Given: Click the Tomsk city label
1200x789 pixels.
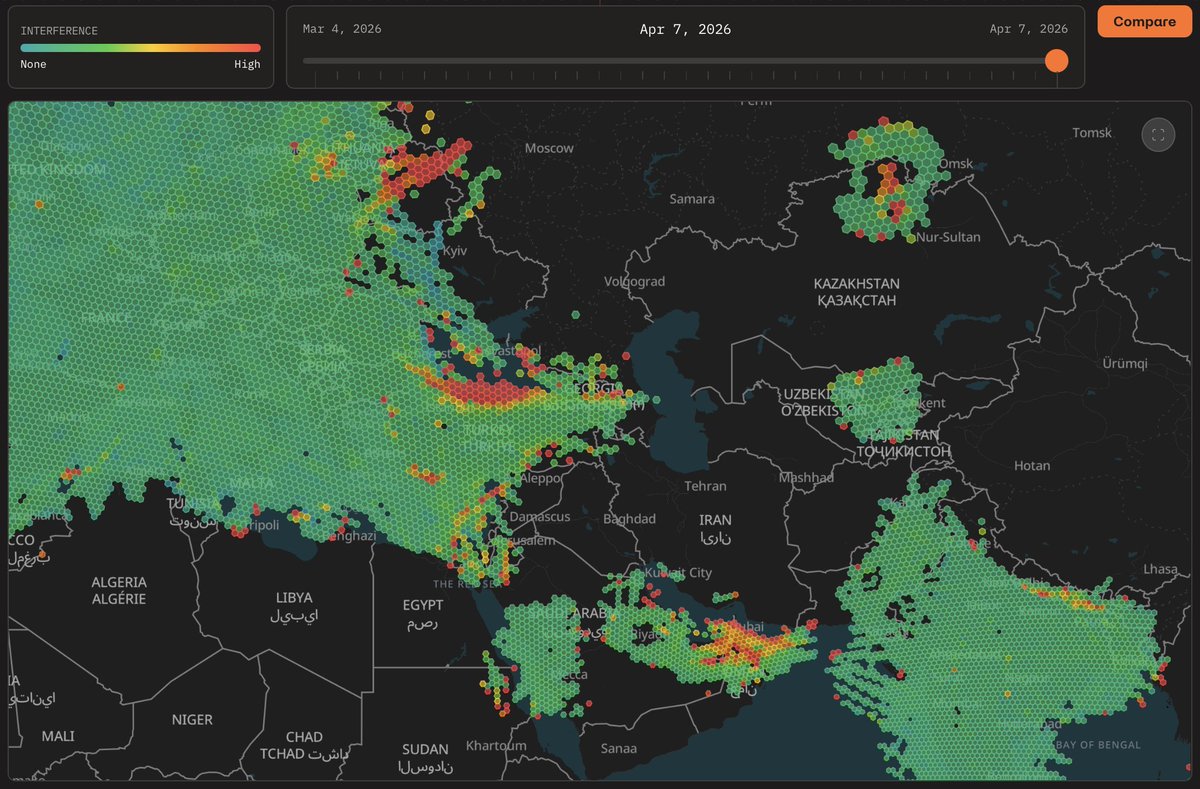Looking at the screenshot, I should click(x=1092, y=133).
